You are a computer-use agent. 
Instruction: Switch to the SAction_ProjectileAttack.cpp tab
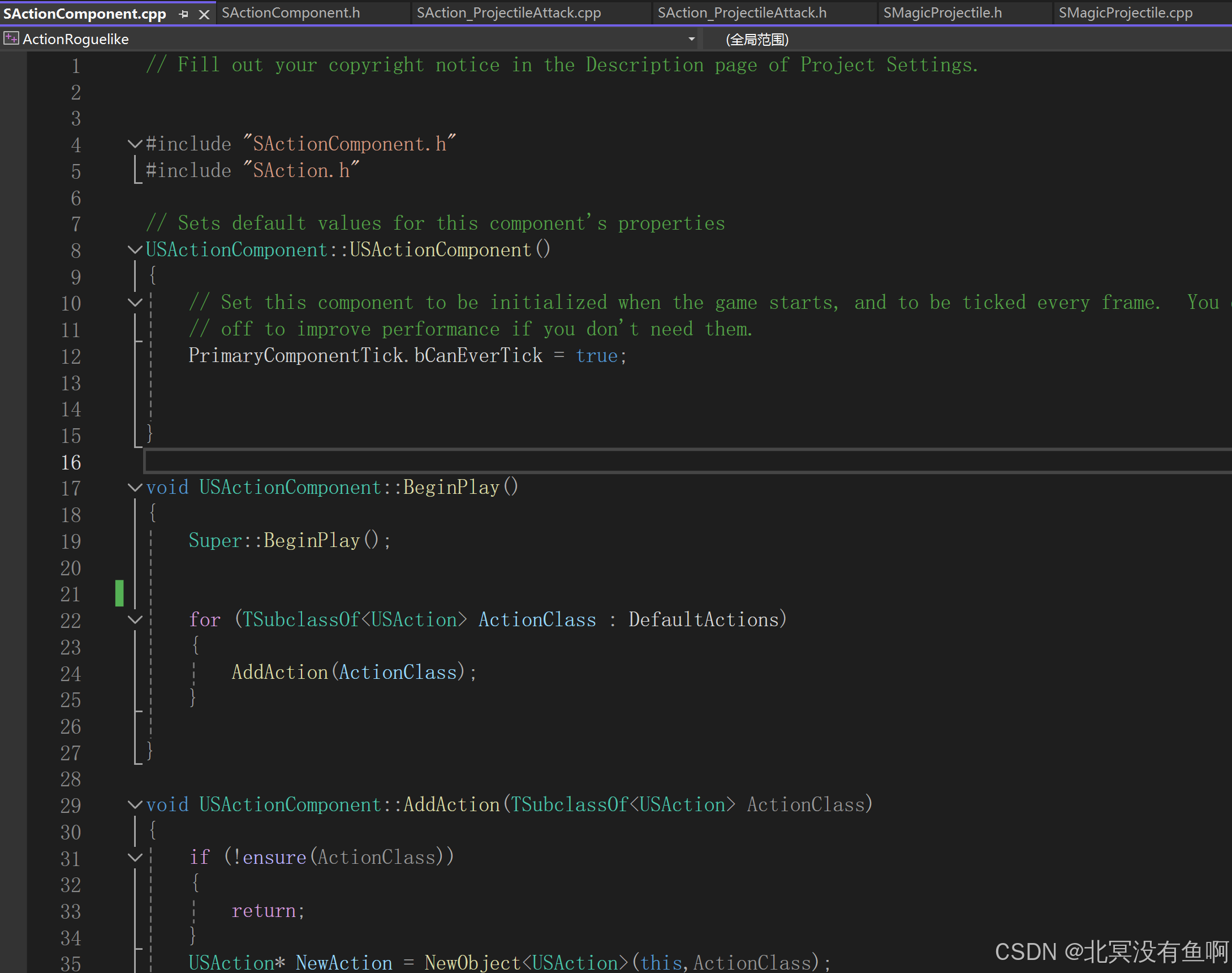coord(509,12)
